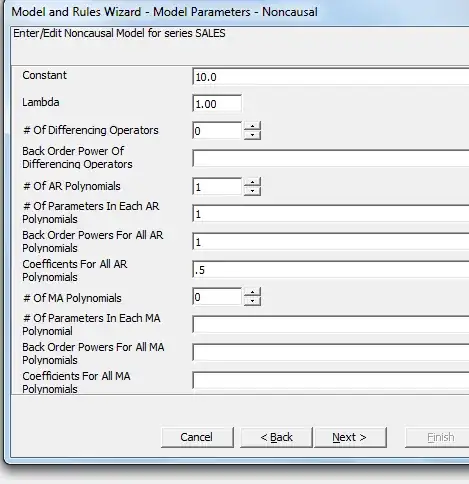Click the AR Polynomials count box
The image size is (469, 484).
point(217,186)
